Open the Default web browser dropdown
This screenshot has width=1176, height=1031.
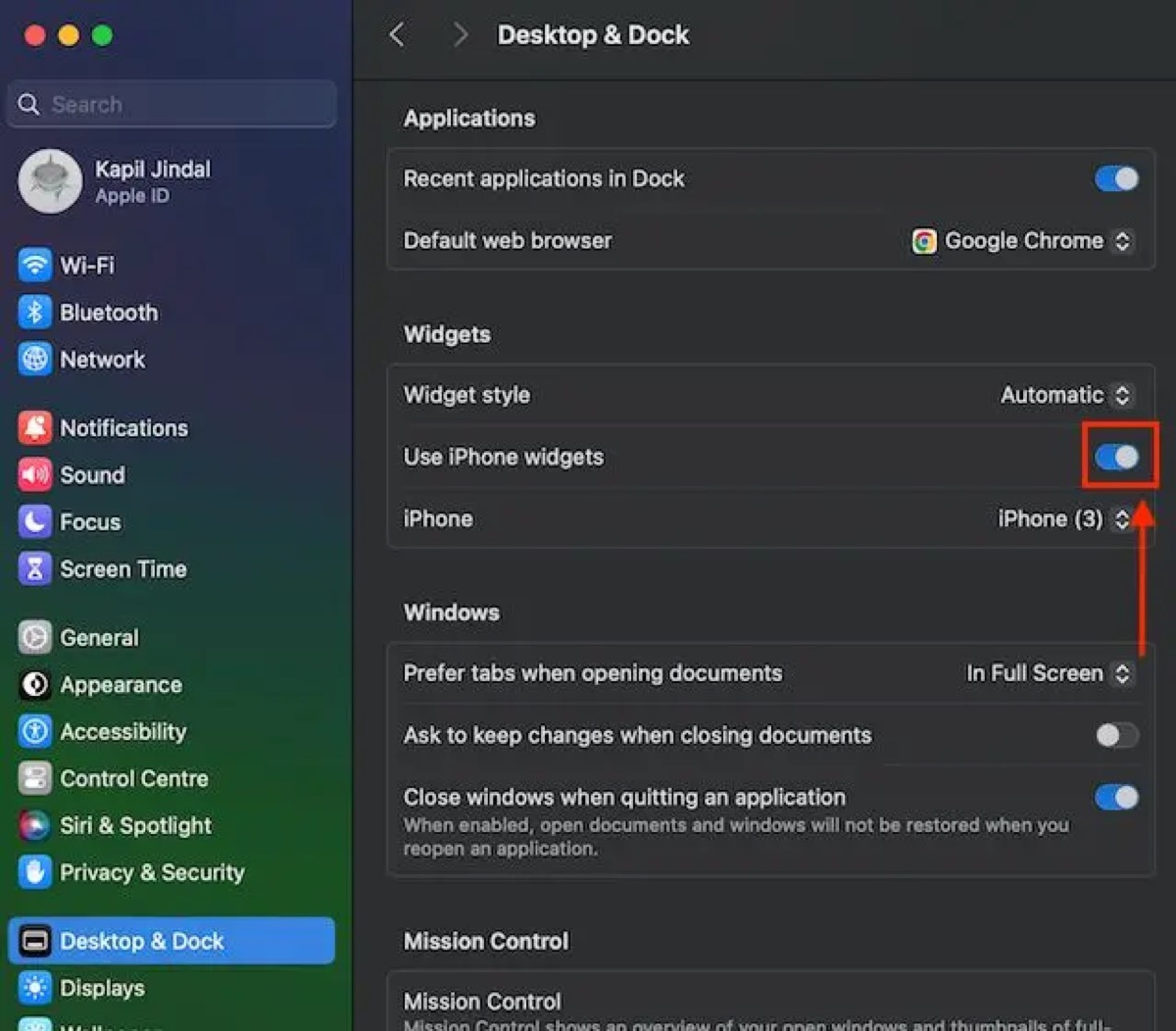point(1023,241)
